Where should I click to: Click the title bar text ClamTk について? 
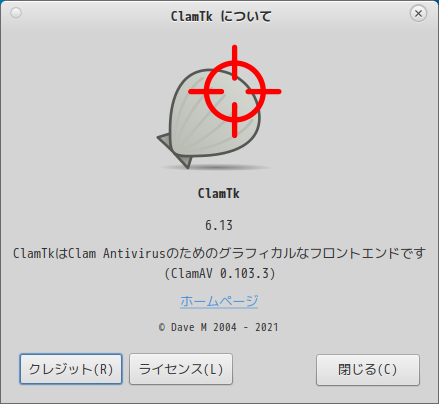click(221, 16)
